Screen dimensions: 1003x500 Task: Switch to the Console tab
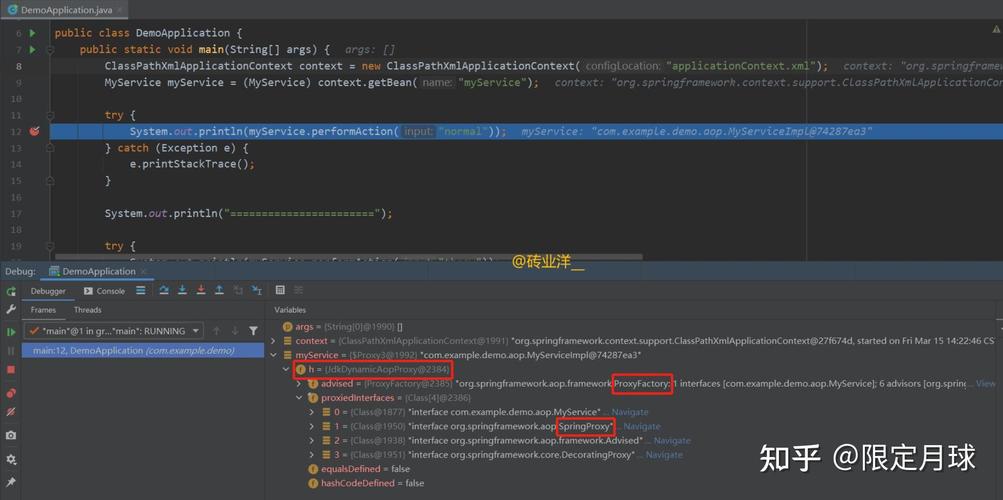click(x=104, y=291)
